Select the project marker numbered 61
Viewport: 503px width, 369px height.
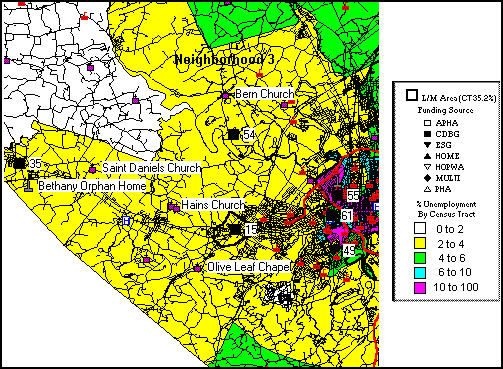[x=331, y=215]
